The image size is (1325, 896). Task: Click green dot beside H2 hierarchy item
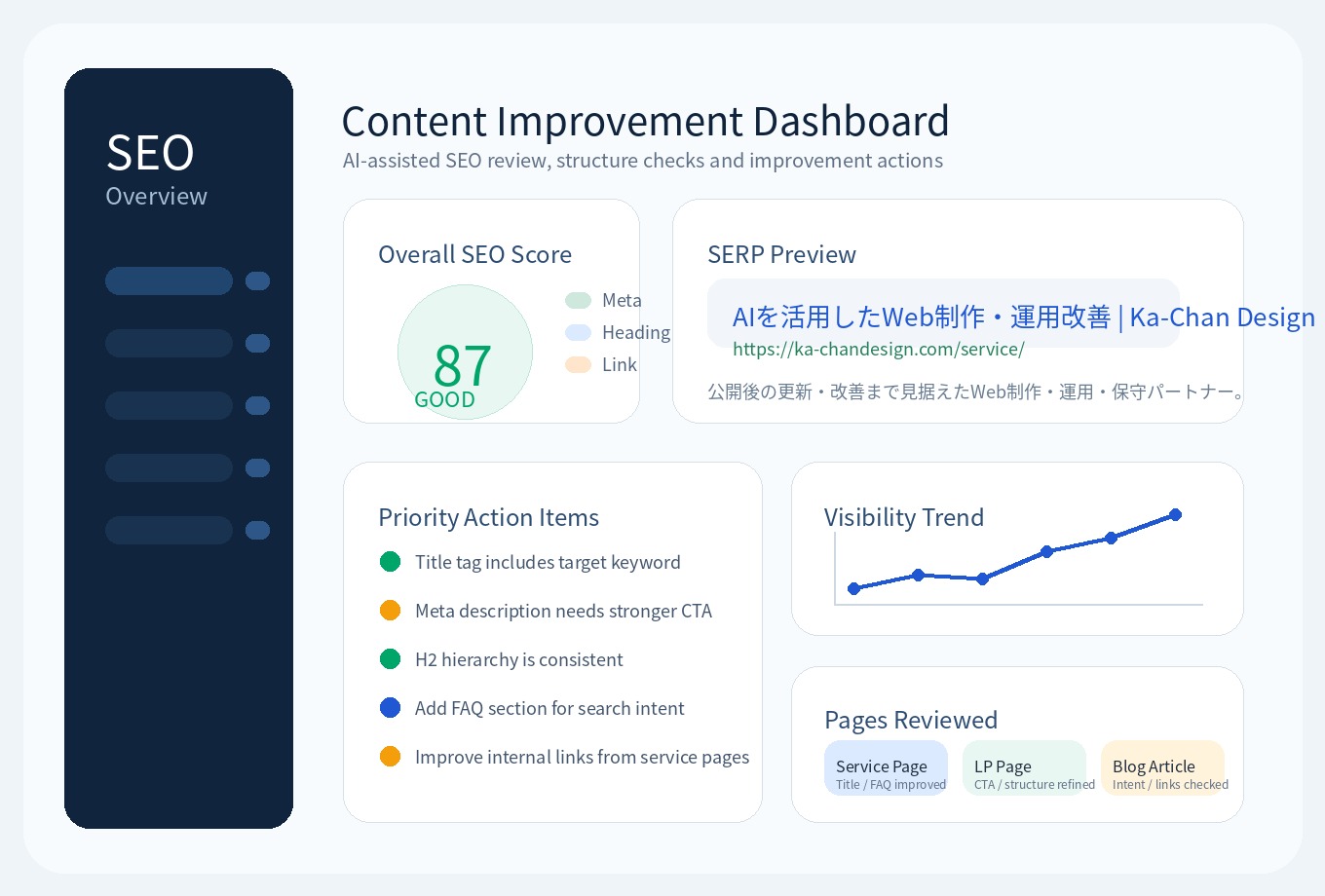390,659
